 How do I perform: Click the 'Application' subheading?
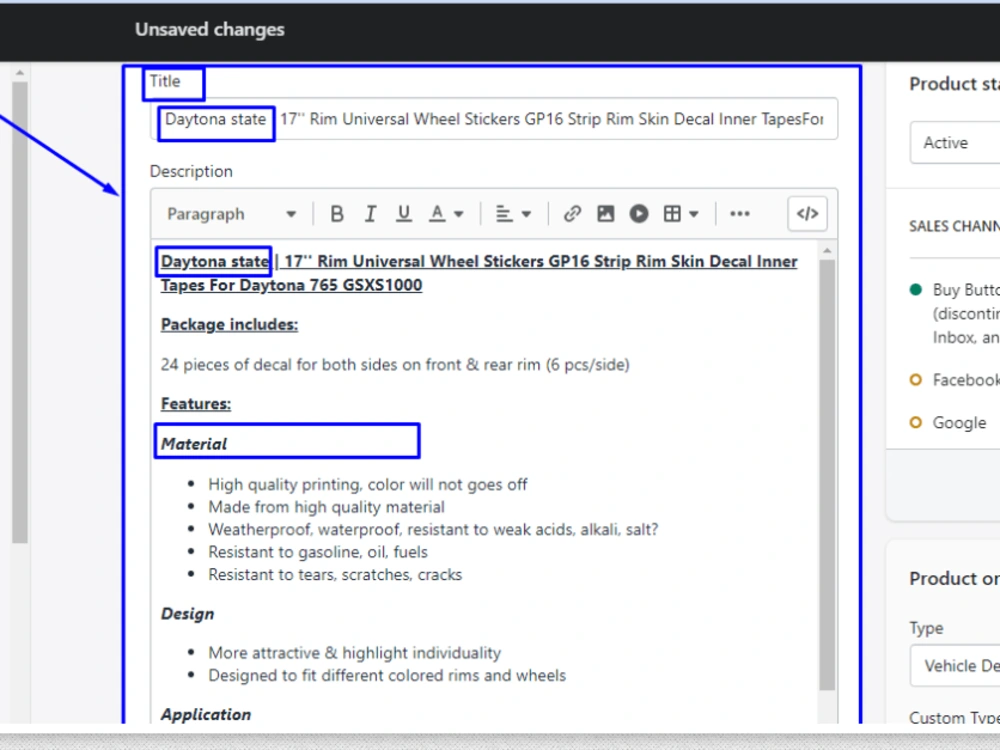point(206,714)
